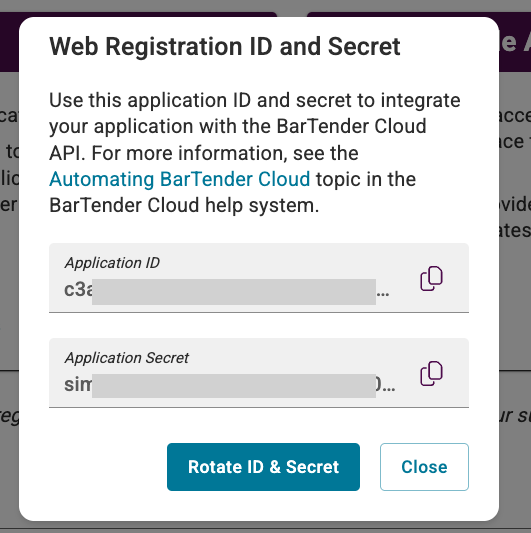Click the ellipsis ending the Application Secret
The height and width of the screenshot is (533, 531).
point(389,390)
